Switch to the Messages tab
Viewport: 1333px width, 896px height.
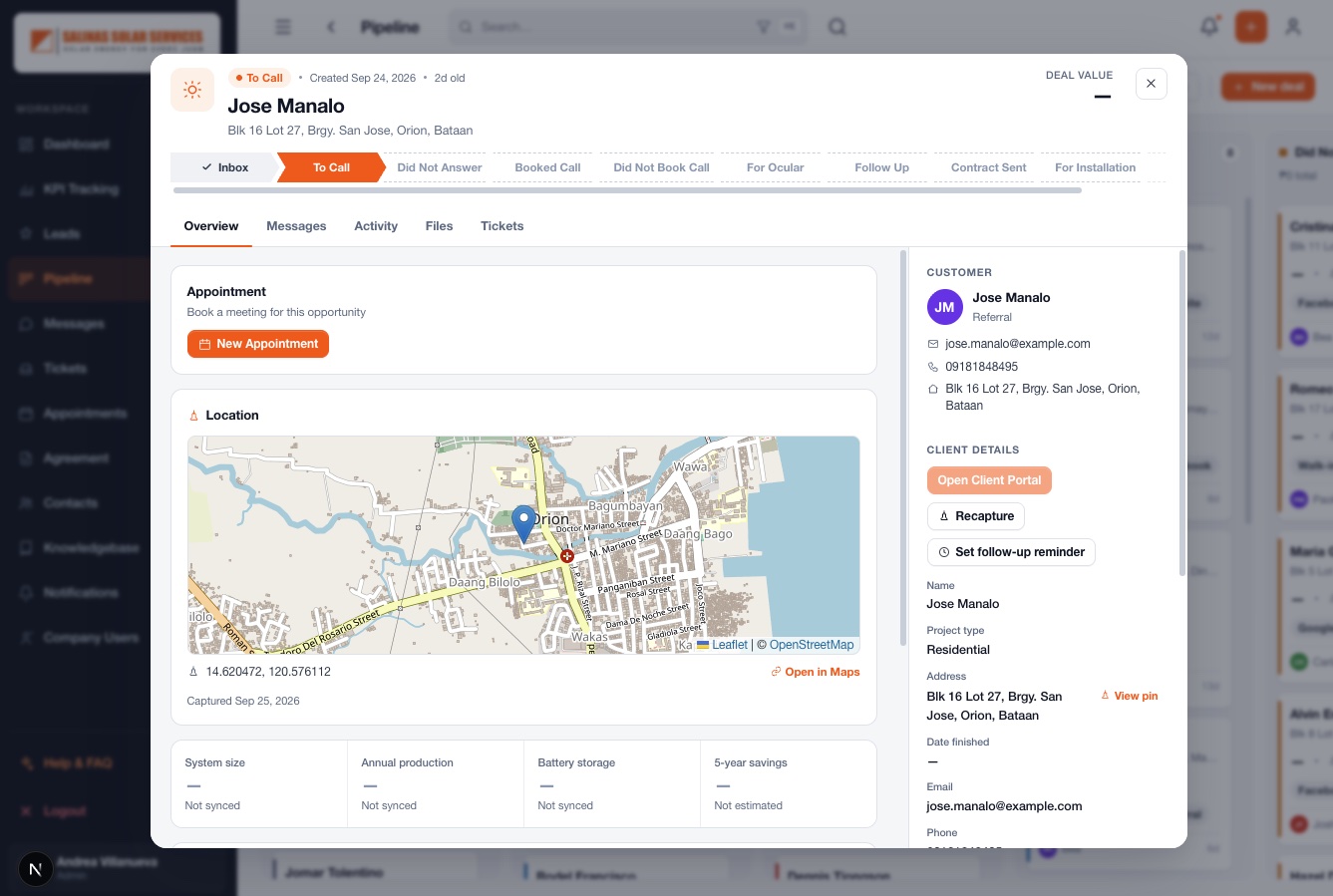(x=296, y=226)
